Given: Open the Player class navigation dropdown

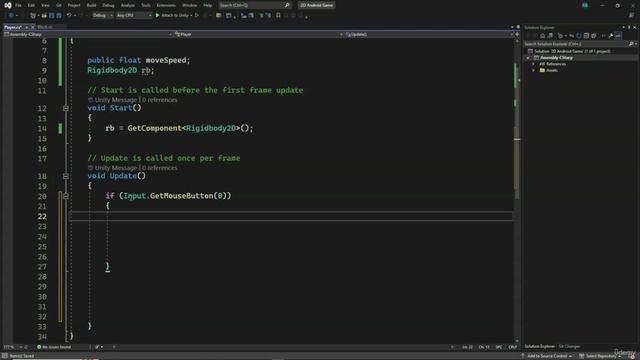Looking at the screenshot, I should click(259, 34).
